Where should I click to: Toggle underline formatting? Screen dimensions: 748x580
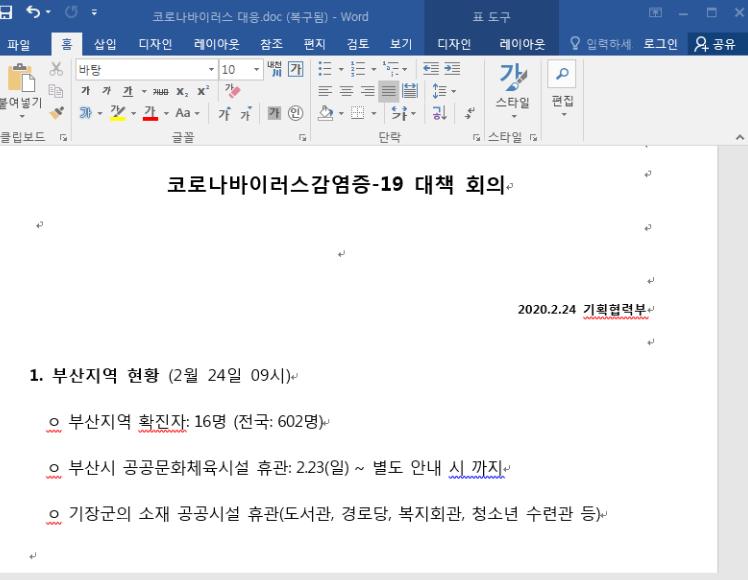coord(128,91)
